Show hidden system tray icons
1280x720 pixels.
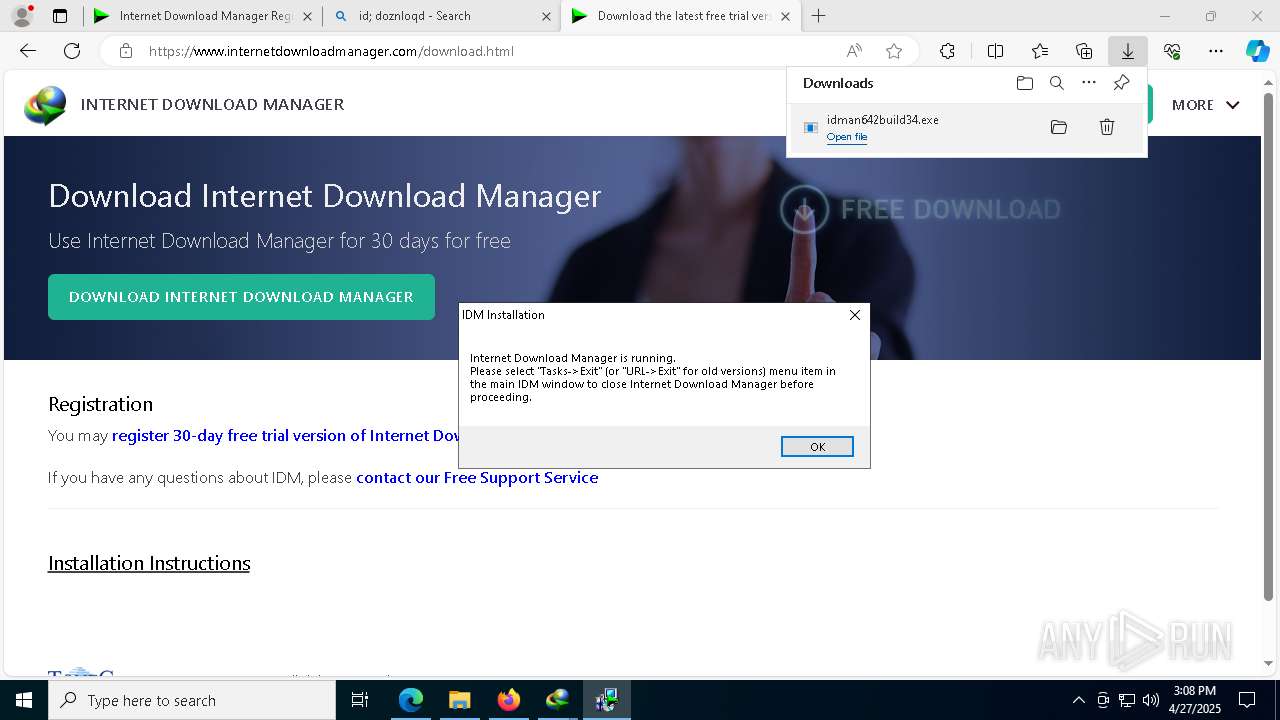[x=1078, y=700]
